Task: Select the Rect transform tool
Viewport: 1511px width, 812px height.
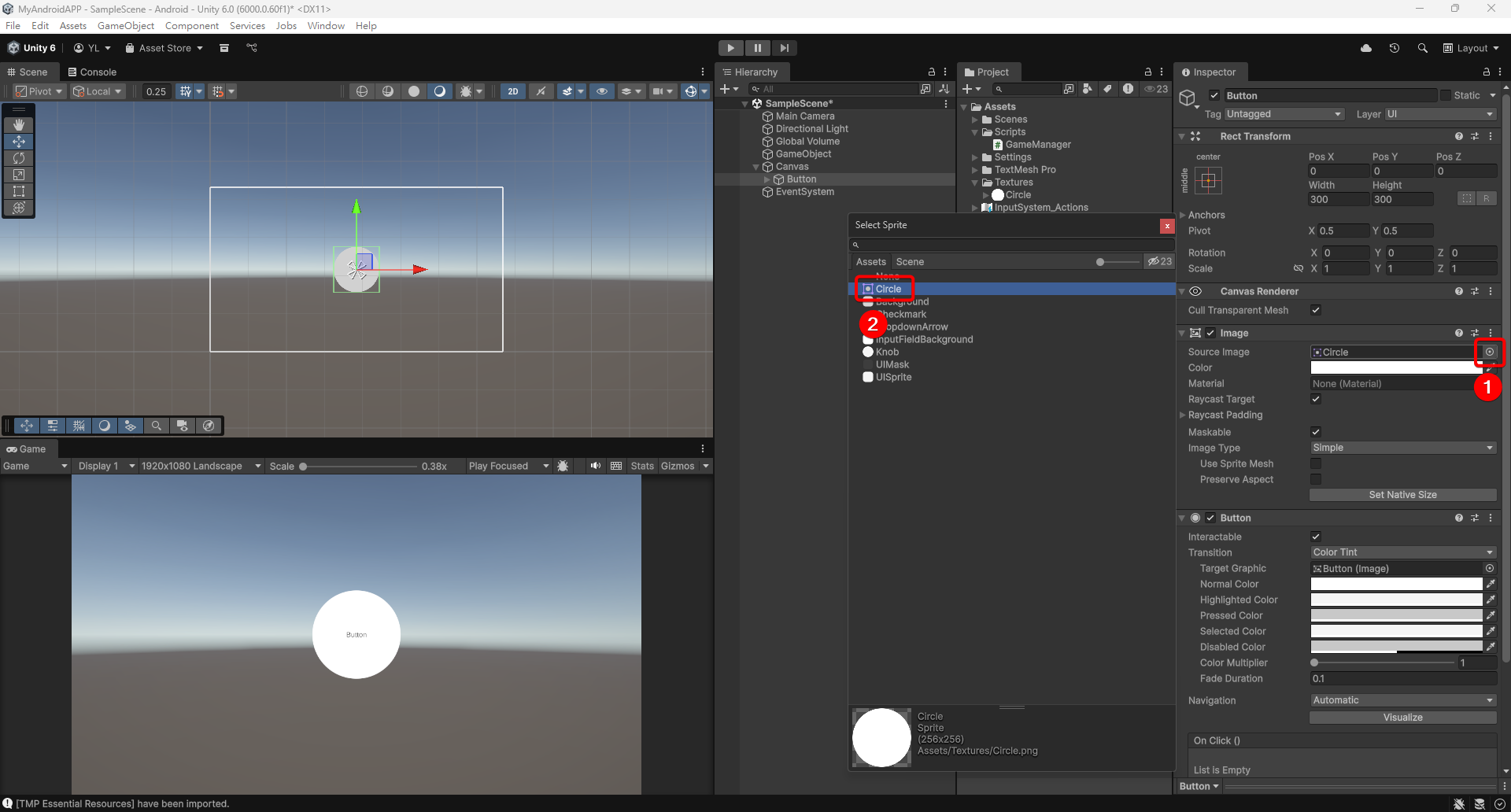Action: [18, 191]
